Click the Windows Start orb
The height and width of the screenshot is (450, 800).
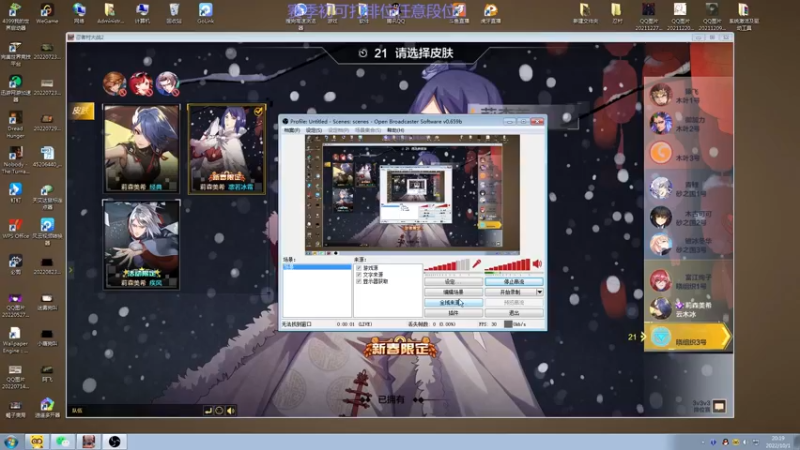tap(11, 441)
